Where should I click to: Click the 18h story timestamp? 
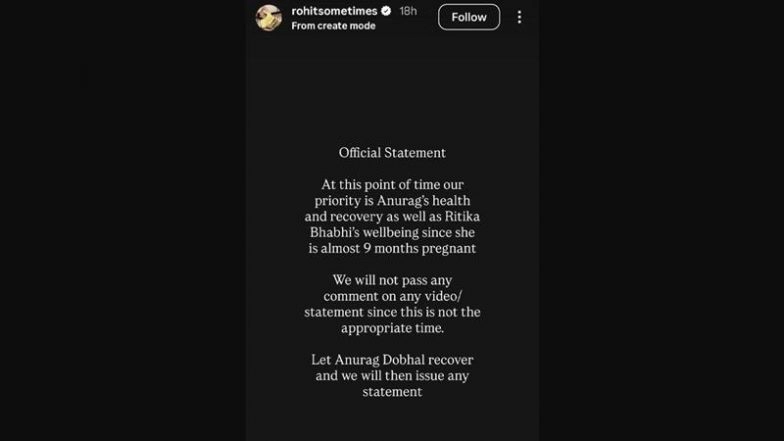point(408,12)
